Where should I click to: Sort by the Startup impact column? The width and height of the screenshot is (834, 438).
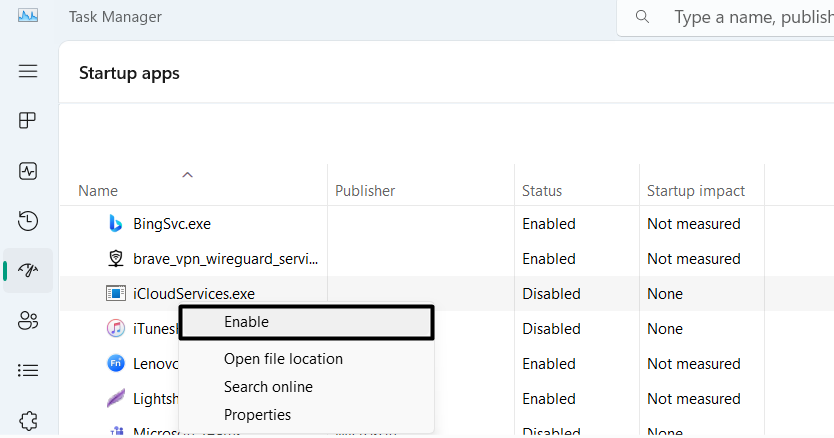tap(696, 191)
